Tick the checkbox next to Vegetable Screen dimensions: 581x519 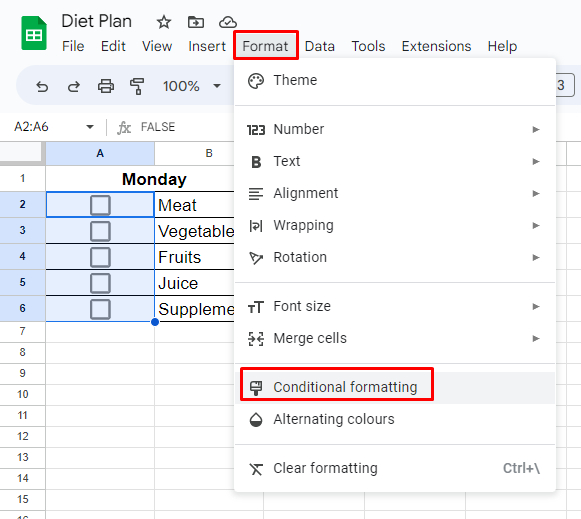click(100, 231)
